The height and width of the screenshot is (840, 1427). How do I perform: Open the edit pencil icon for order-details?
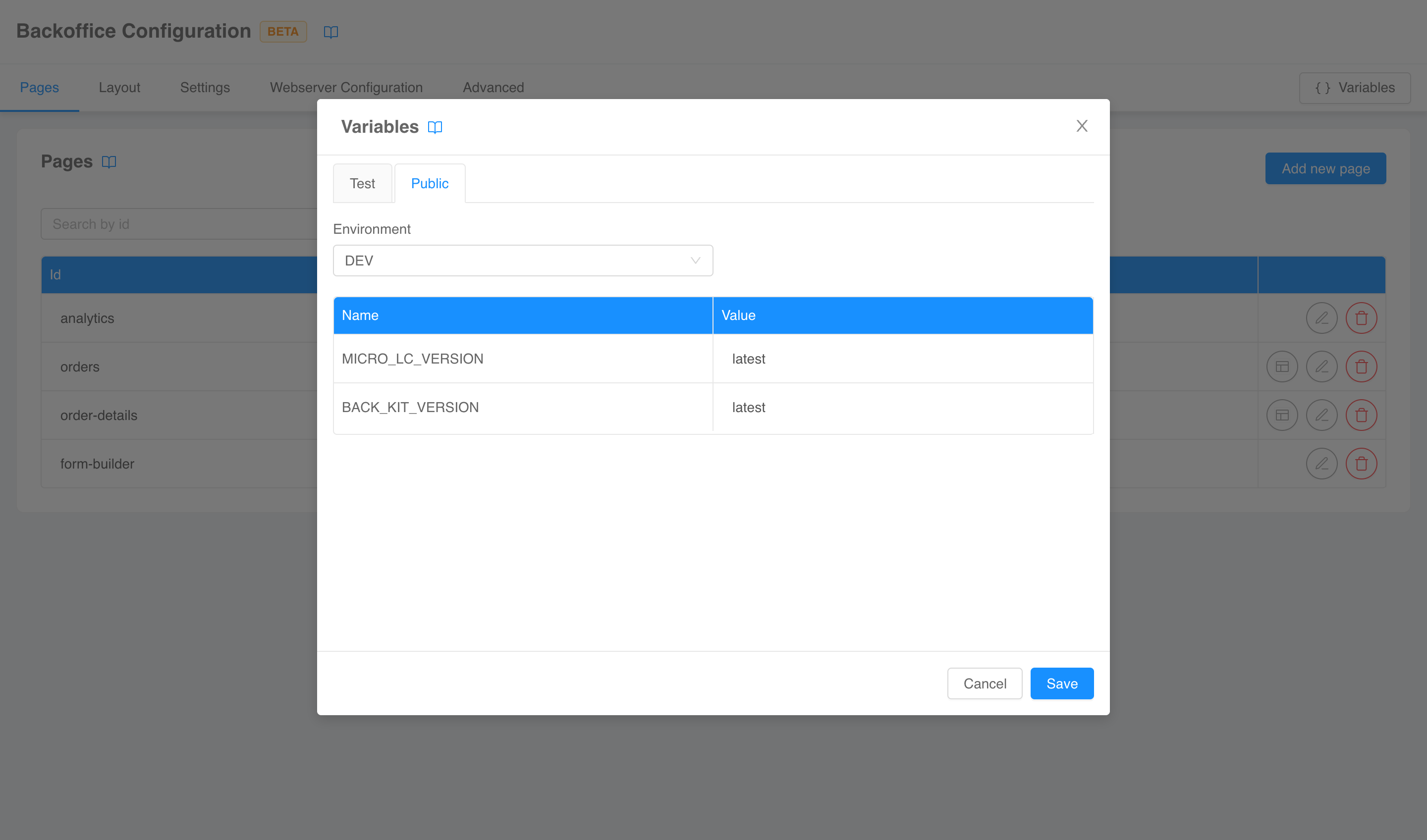[x=1321, y=415]
